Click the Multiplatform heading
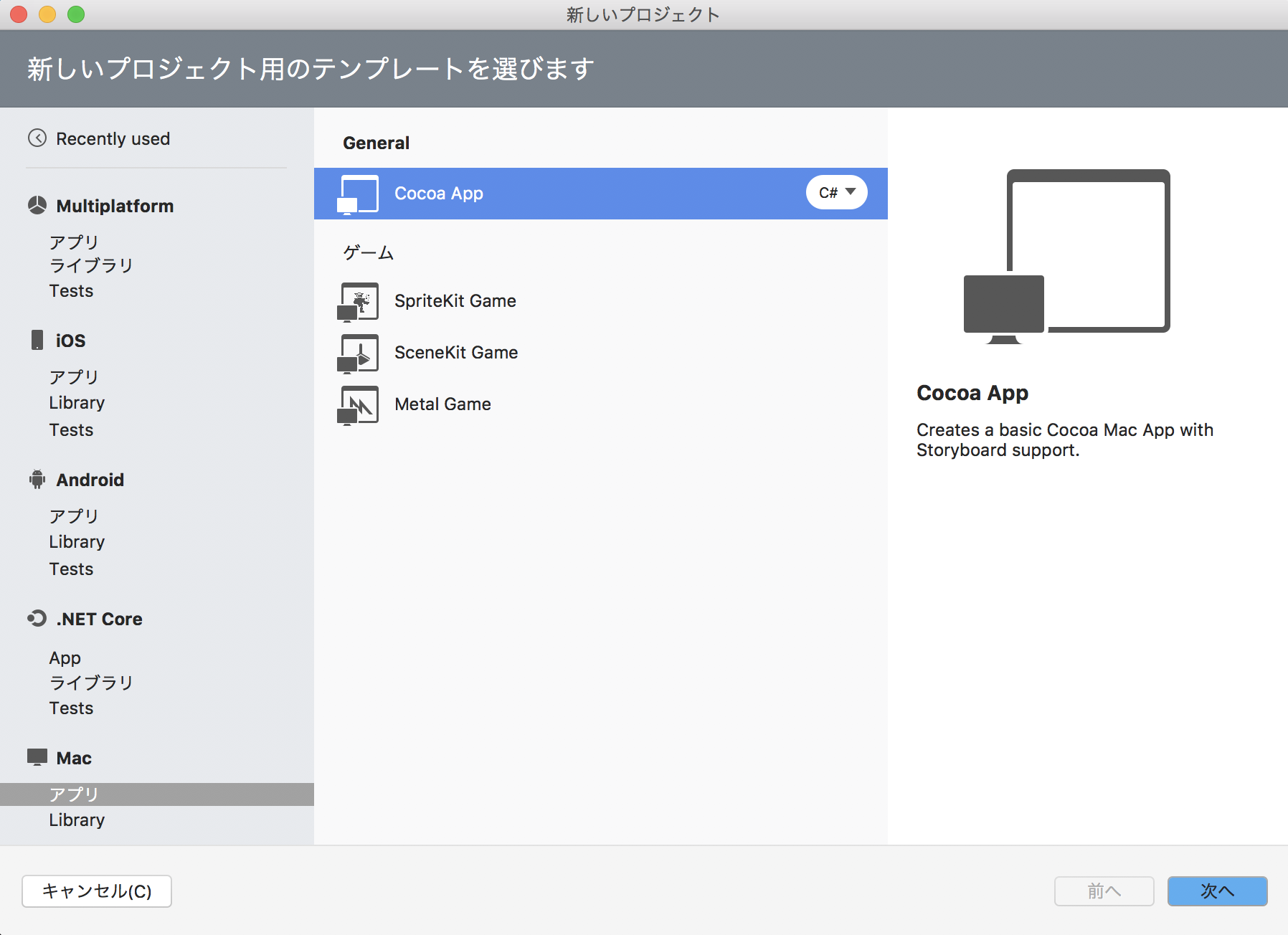The height and width of the screenshot is (935, 1288). (x=115, y=206)
